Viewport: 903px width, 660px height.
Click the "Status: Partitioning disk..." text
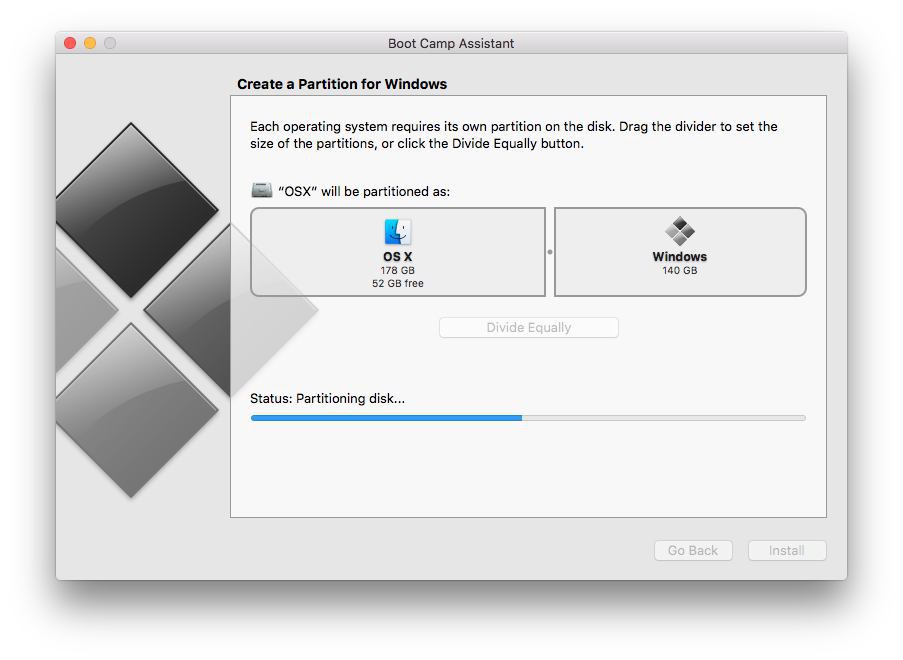point(327,398)
